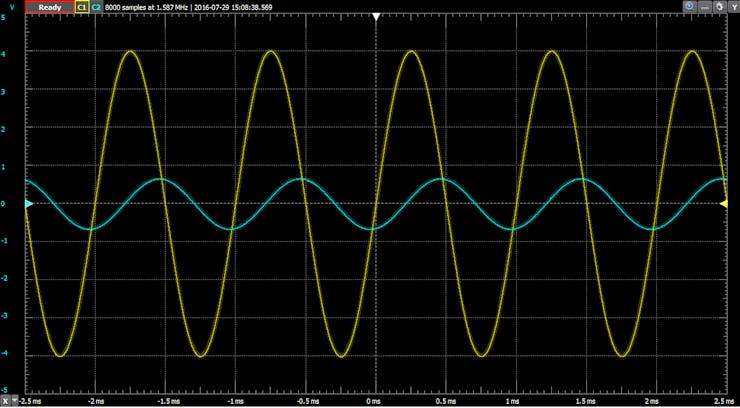
Task: Click the '1 ms' time axis label
Action: tap(515, 401)
